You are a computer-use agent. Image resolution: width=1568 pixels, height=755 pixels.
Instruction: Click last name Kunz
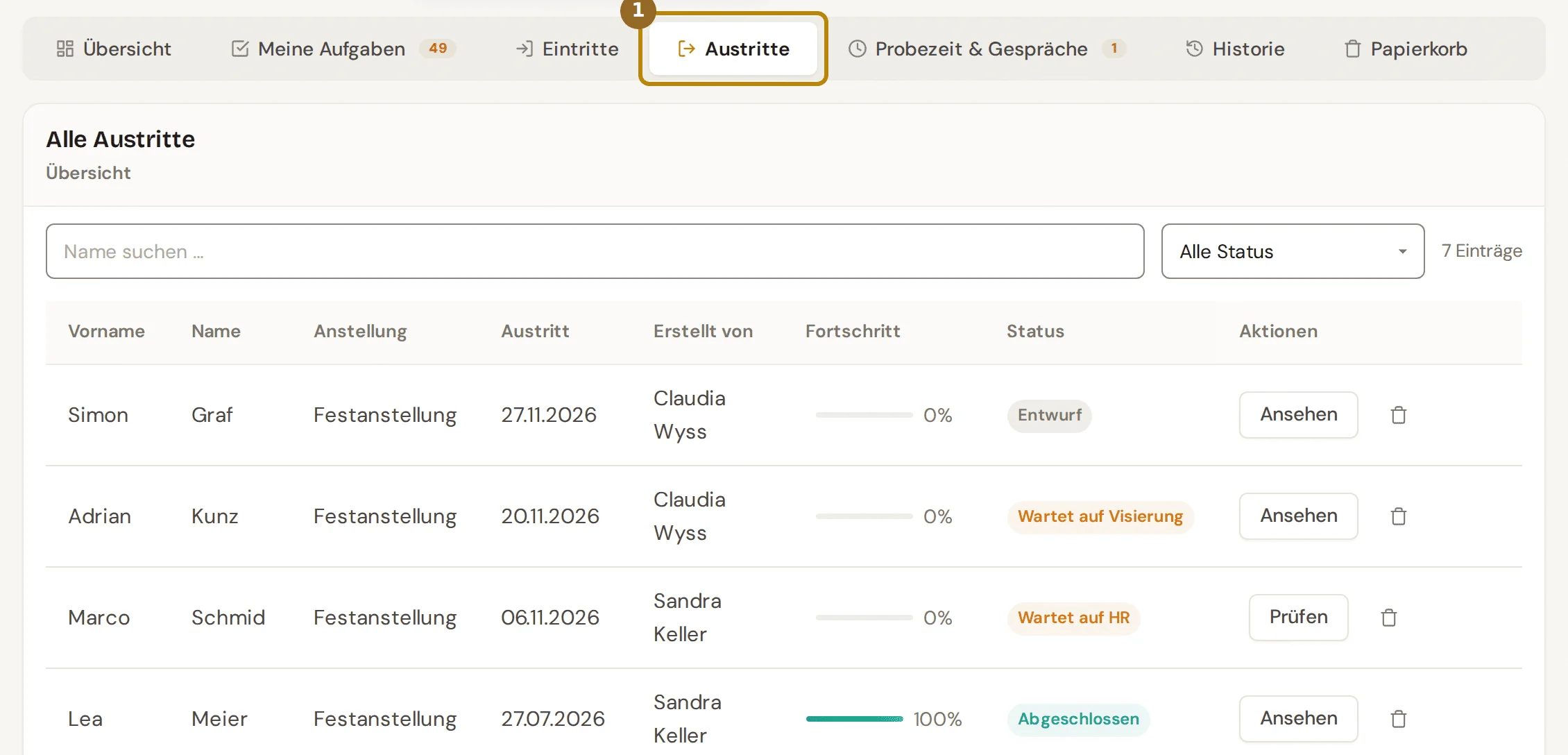[214, 516]
